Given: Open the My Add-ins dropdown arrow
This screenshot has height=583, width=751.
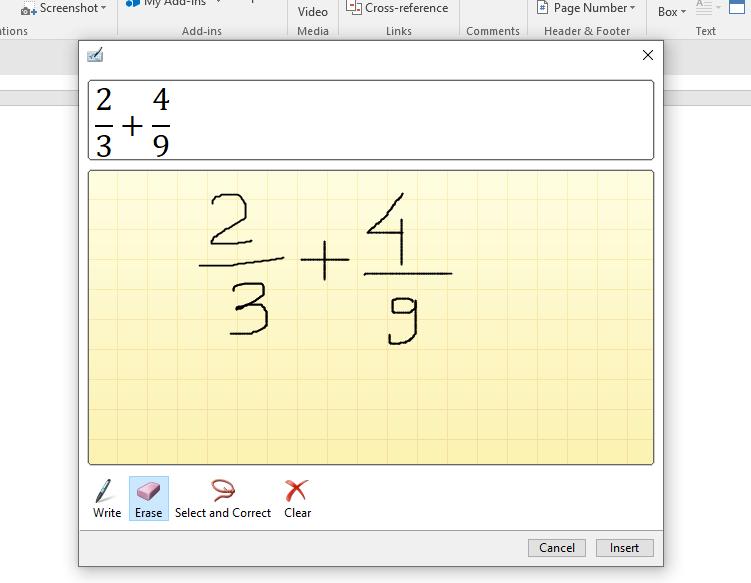Looking at the screenshot, I should click(218, 2).
